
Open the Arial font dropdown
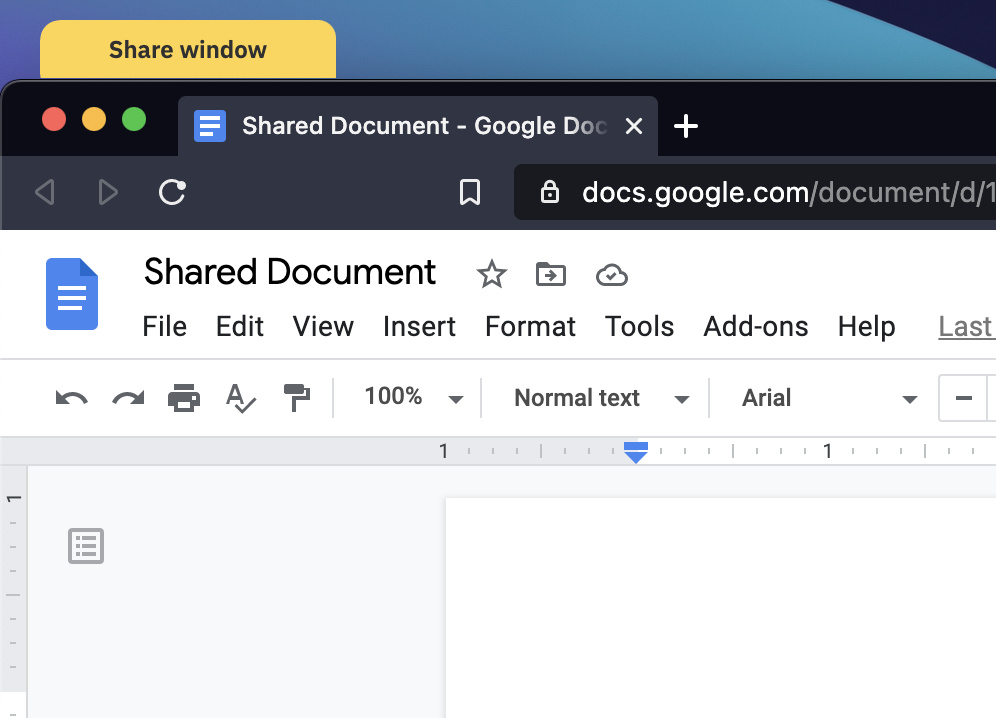coord(829,398)
